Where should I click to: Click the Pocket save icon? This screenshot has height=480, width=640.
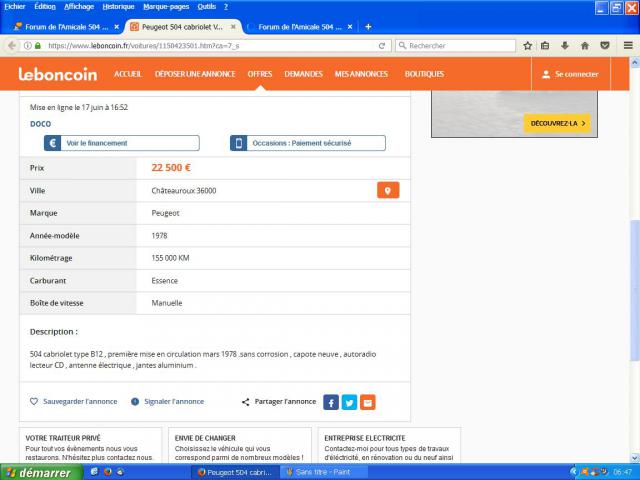605,46
